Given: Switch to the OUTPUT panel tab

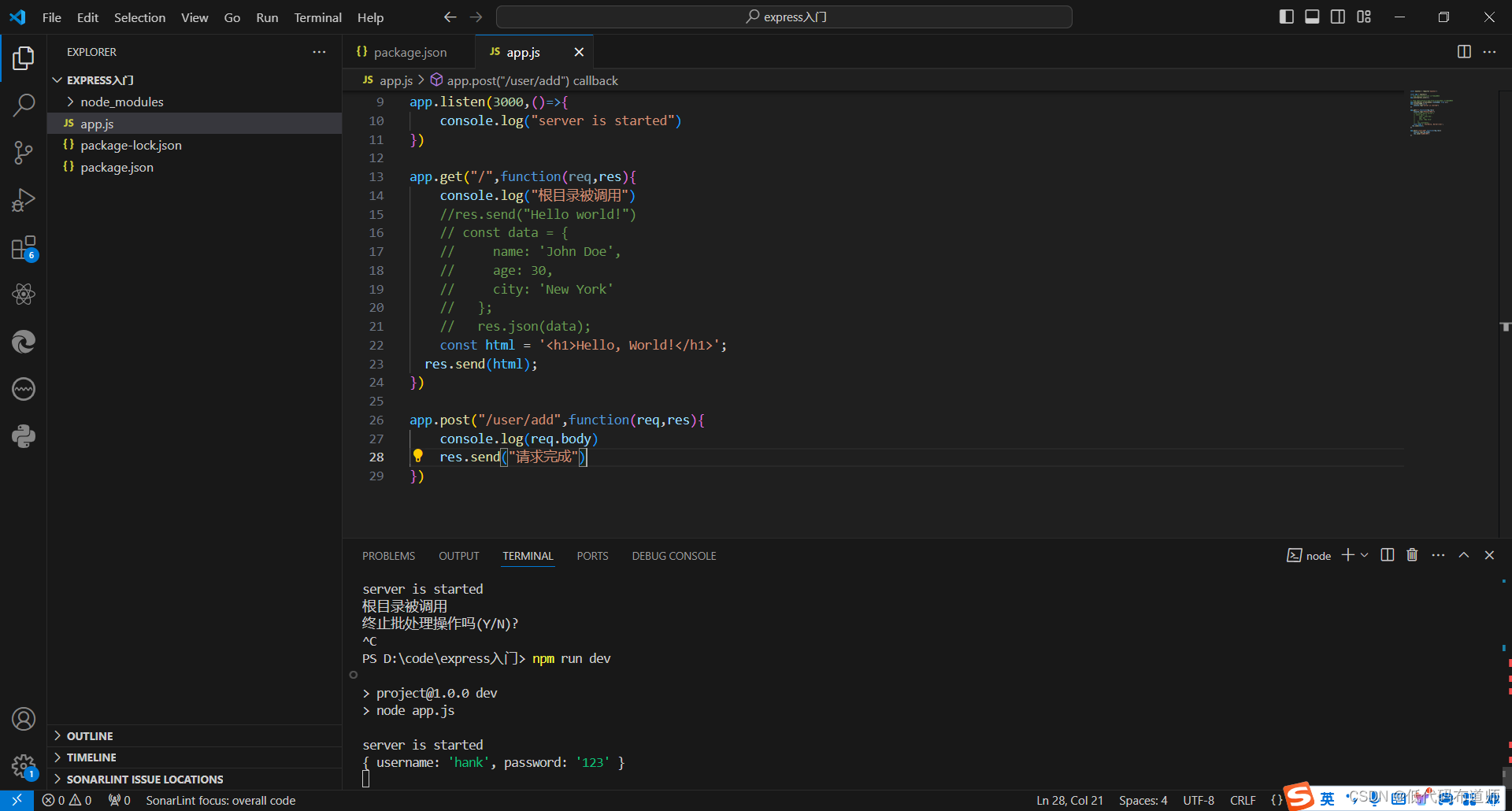Looking at the screenshot, I should (x=459, y=556).
